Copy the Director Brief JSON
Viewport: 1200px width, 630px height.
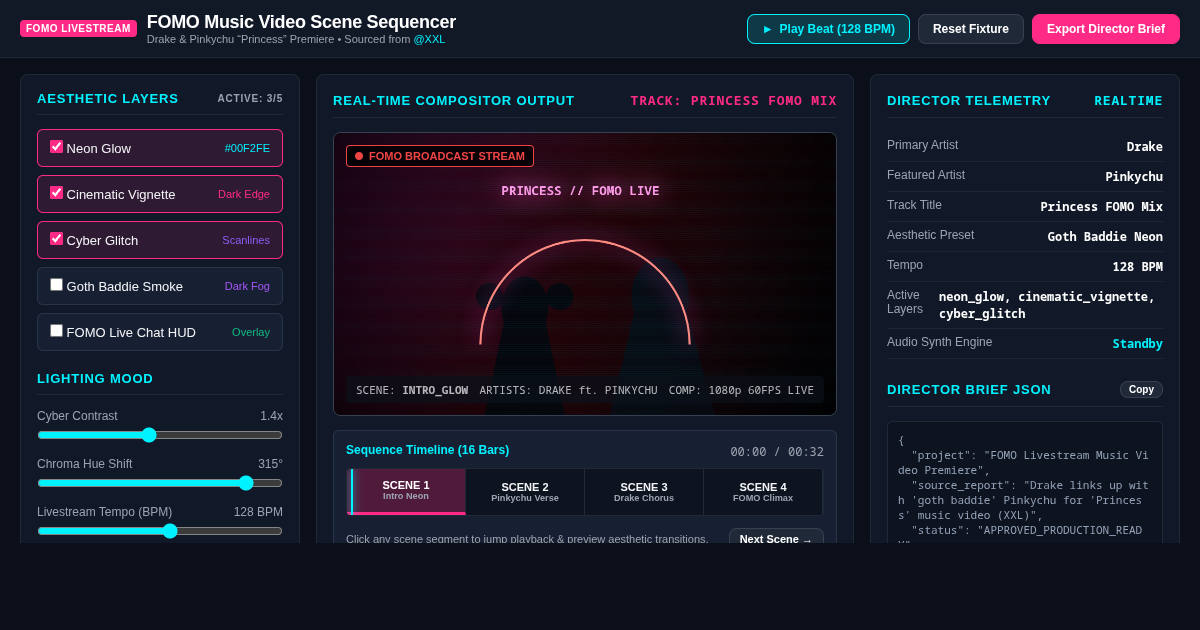pos(1141,389)
